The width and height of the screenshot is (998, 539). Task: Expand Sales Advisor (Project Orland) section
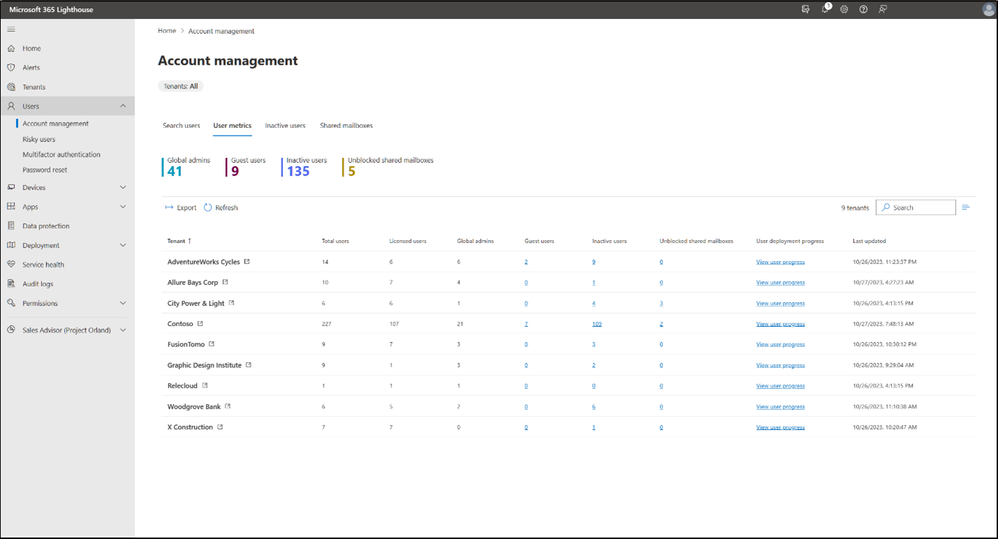coord(123,330)
